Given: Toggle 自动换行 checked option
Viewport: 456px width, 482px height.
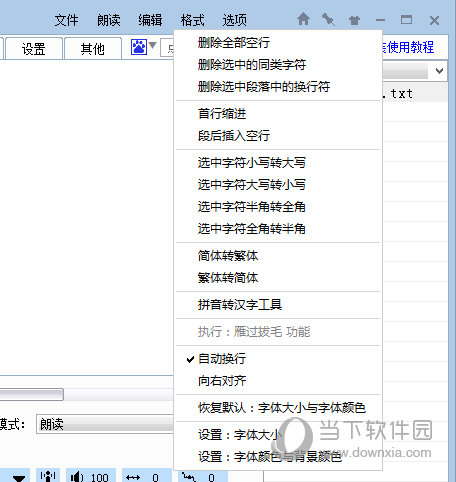Looking at the screenshot, I should (x=277, y=359).
